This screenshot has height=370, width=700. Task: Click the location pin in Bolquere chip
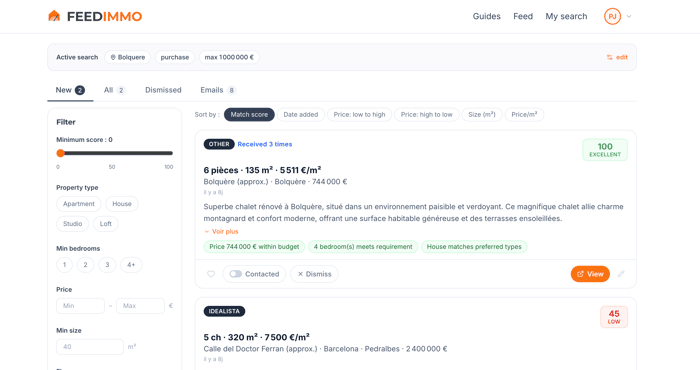pos(113,57)
